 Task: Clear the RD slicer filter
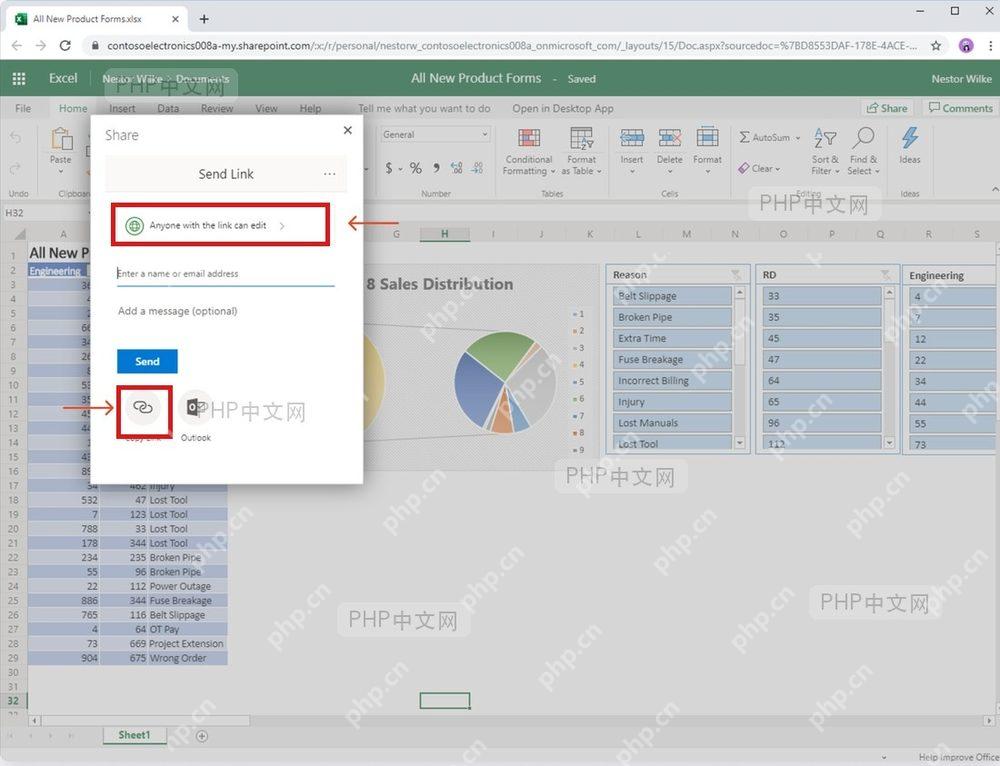[886, 275]
